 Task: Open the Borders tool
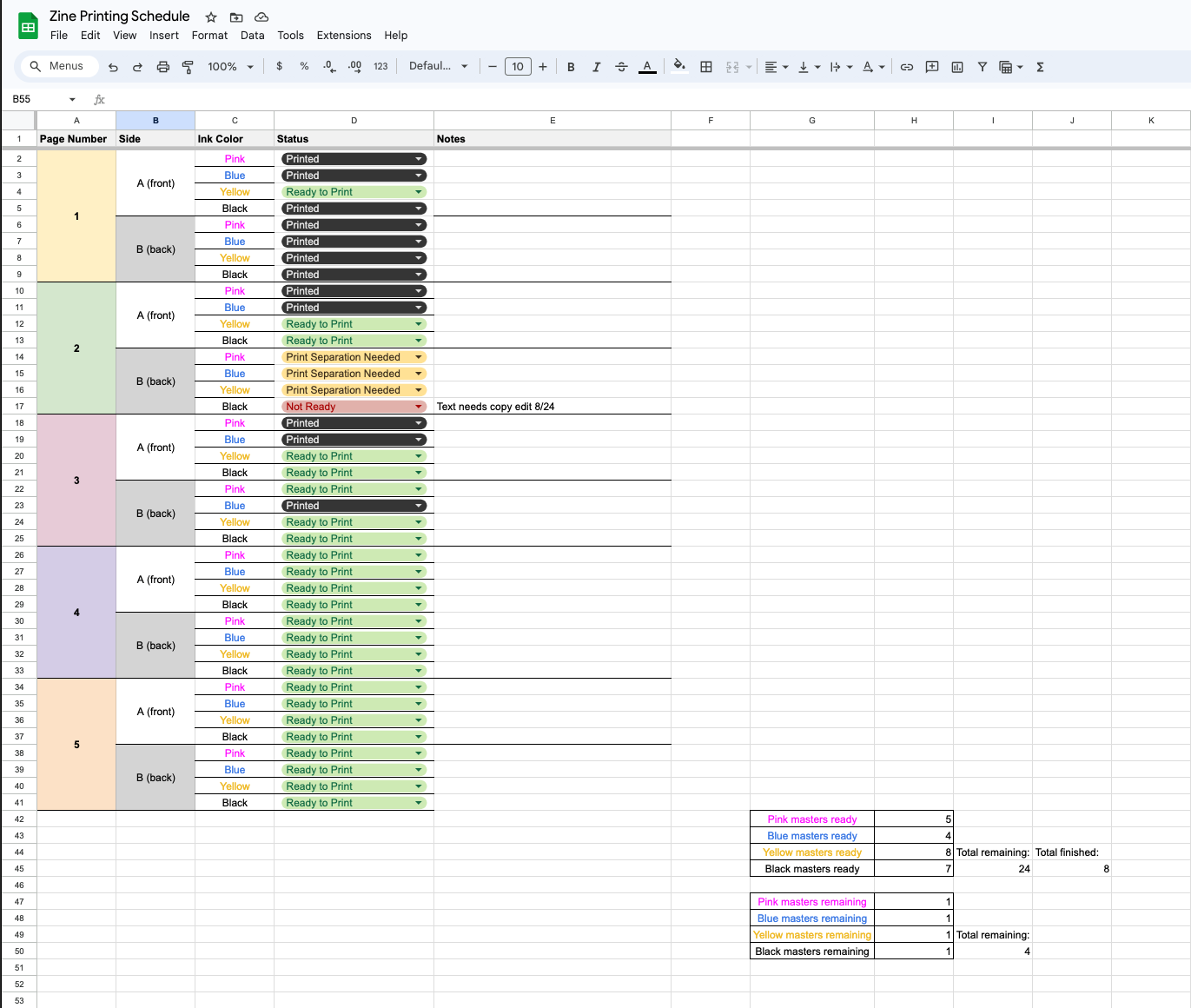click(706, 67)
